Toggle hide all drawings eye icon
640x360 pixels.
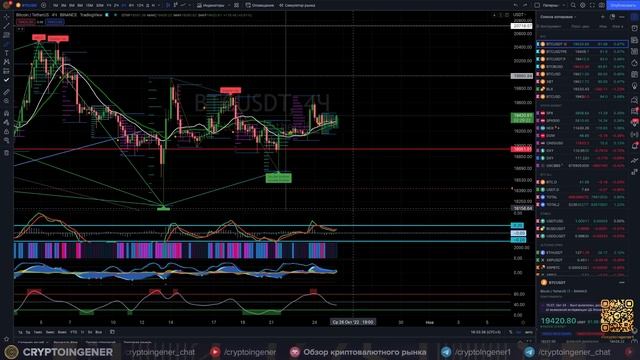(7, 140)
